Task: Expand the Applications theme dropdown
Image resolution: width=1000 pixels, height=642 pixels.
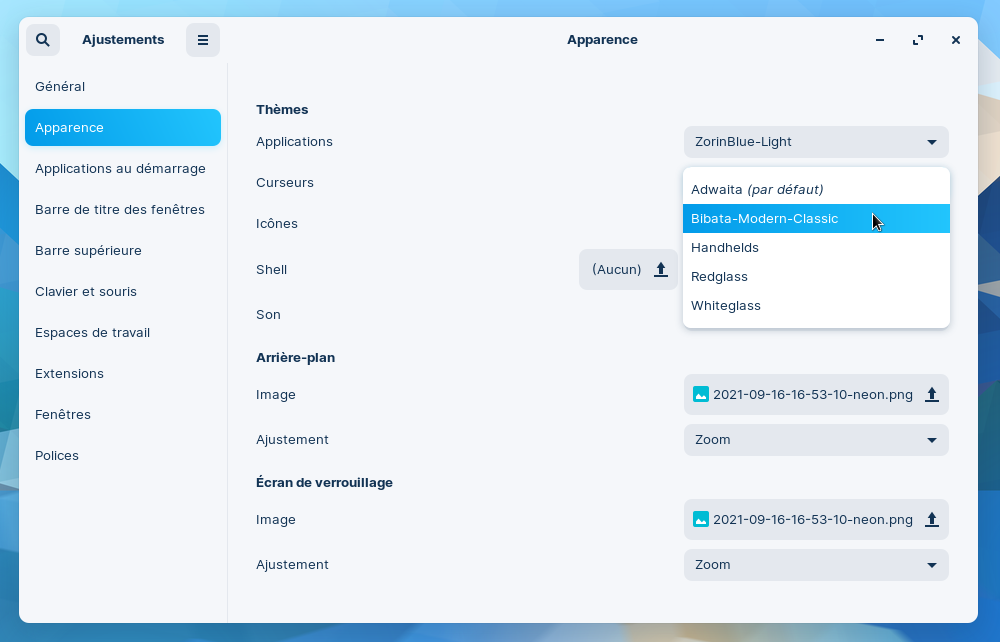Action: 816,142
